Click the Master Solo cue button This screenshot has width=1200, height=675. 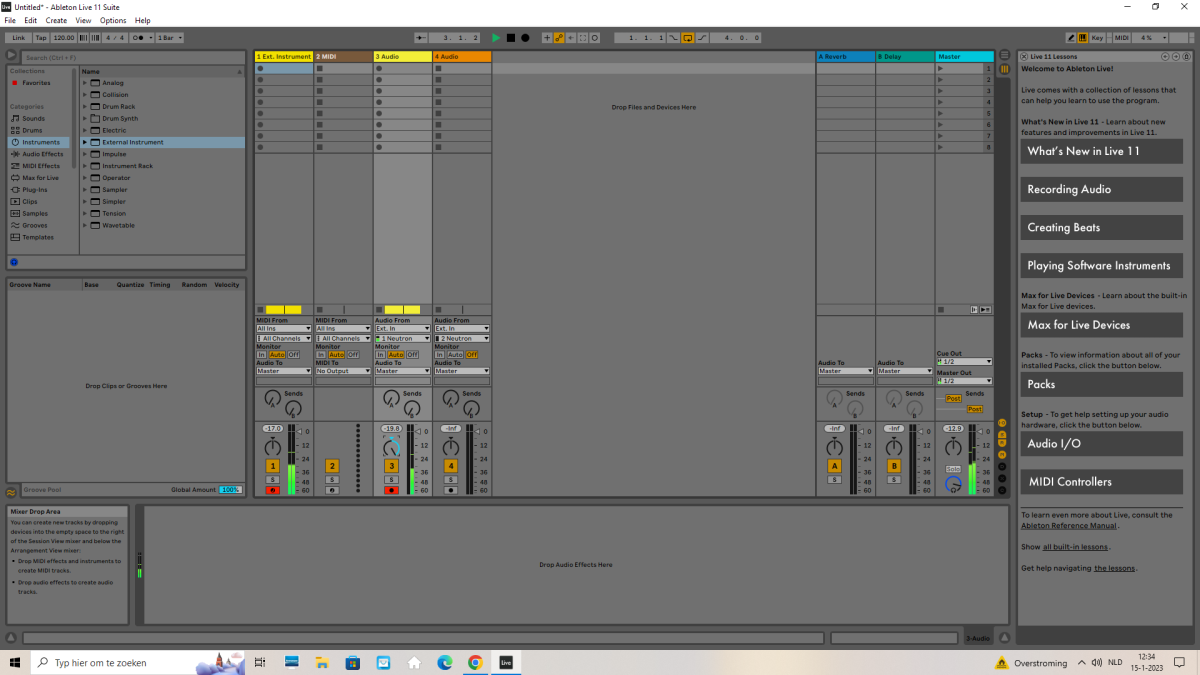[x=953, y=469]
